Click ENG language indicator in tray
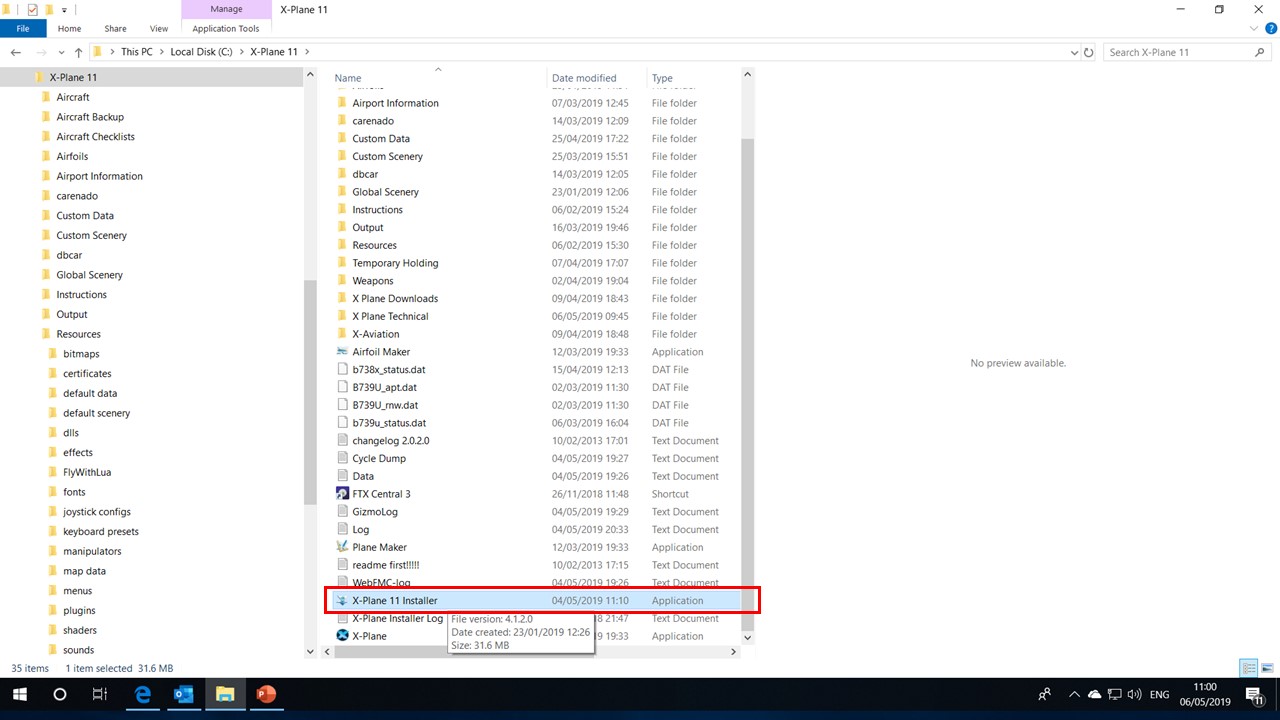Screen dimensions: 1280x720 click(x=1160, y=694)
